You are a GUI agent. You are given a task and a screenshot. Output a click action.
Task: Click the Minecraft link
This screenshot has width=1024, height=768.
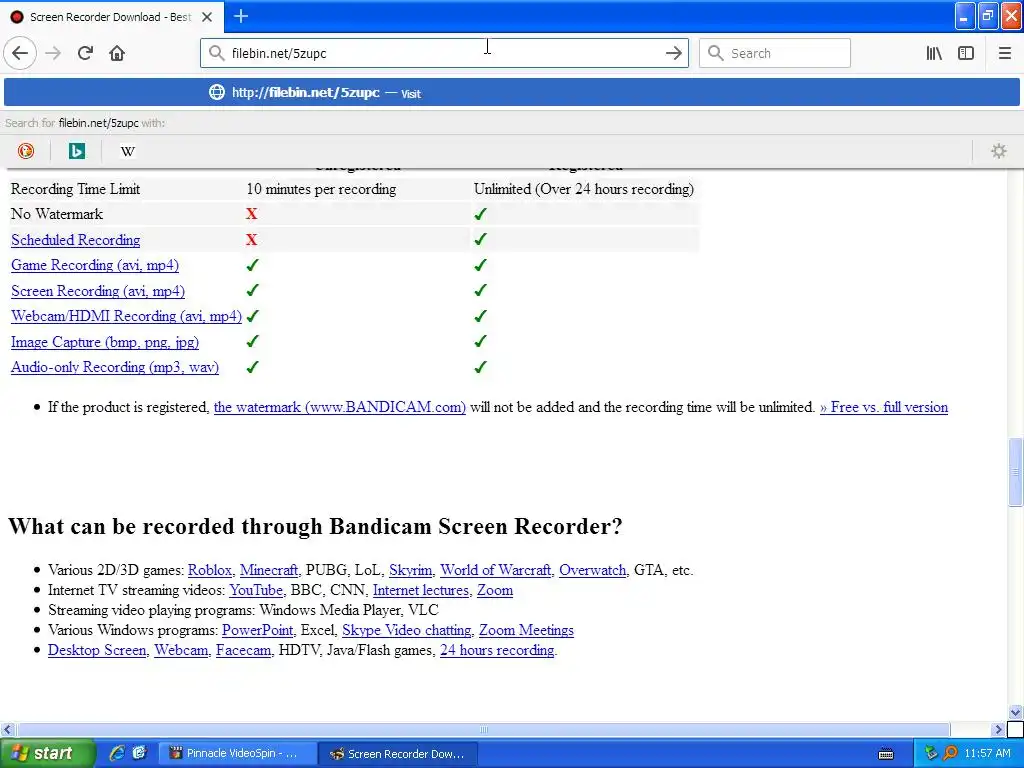pos(268,570)
